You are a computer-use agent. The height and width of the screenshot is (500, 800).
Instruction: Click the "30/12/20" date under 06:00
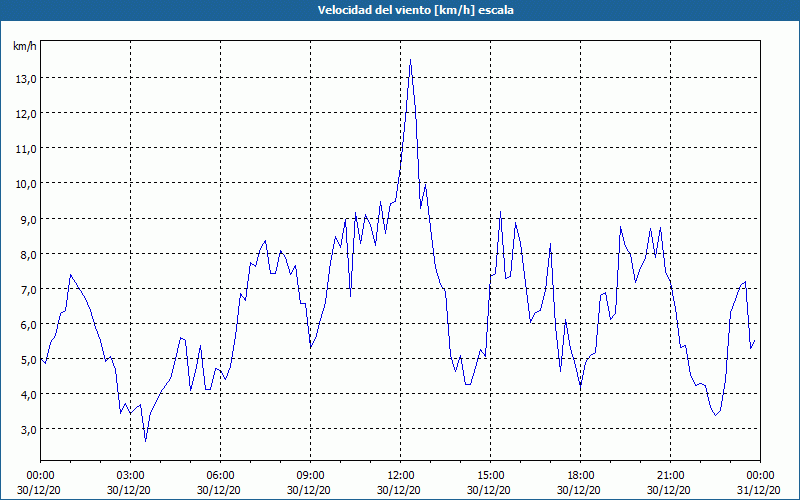[x=219, y=490]
